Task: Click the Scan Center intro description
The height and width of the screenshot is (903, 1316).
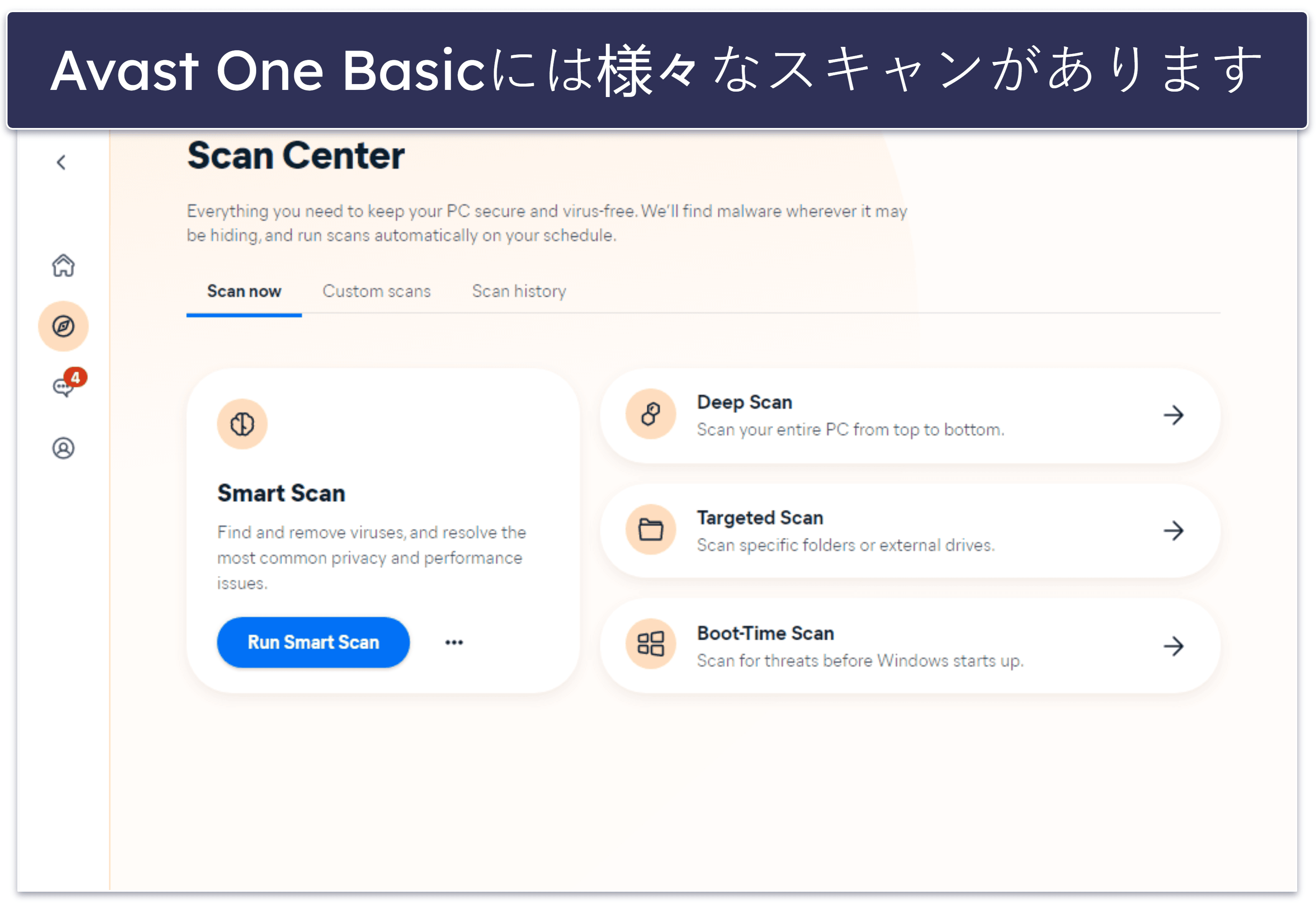Action: click(547, 223)
